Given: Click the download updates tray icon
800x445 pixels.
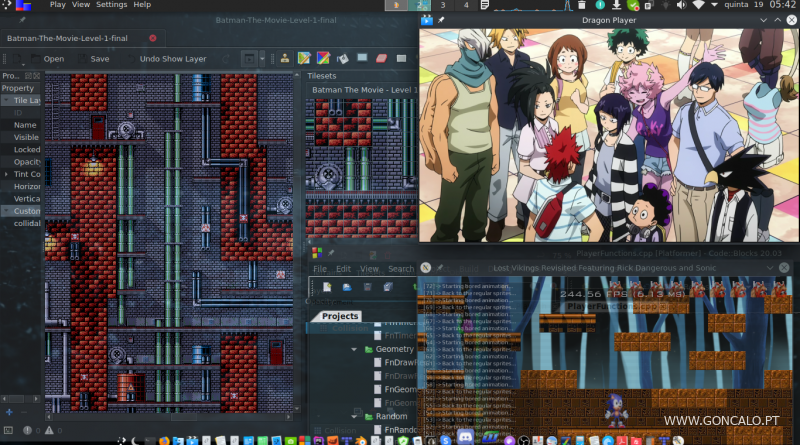Looking at the screenshot, I should pyautogui.click(x=616, y=5).
